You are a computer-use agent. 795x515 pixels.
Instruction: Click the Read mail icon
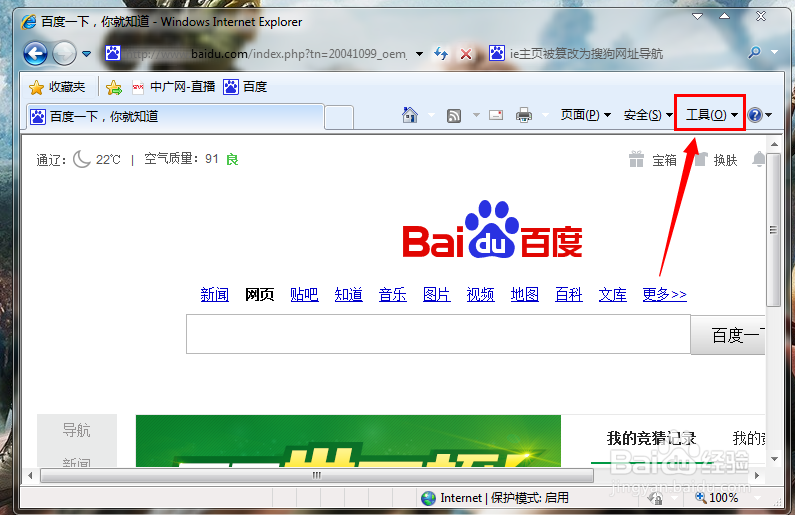(x=496, y=115)
